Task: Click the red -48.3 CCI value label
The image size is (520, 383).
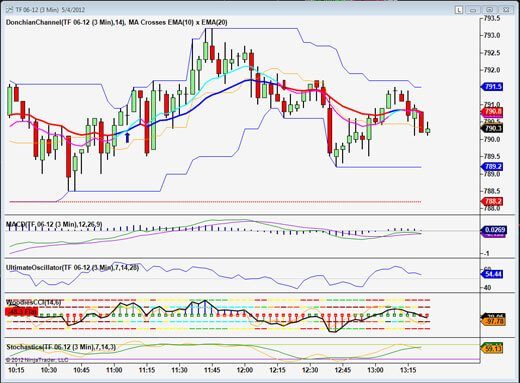Action: click(21, 312)
